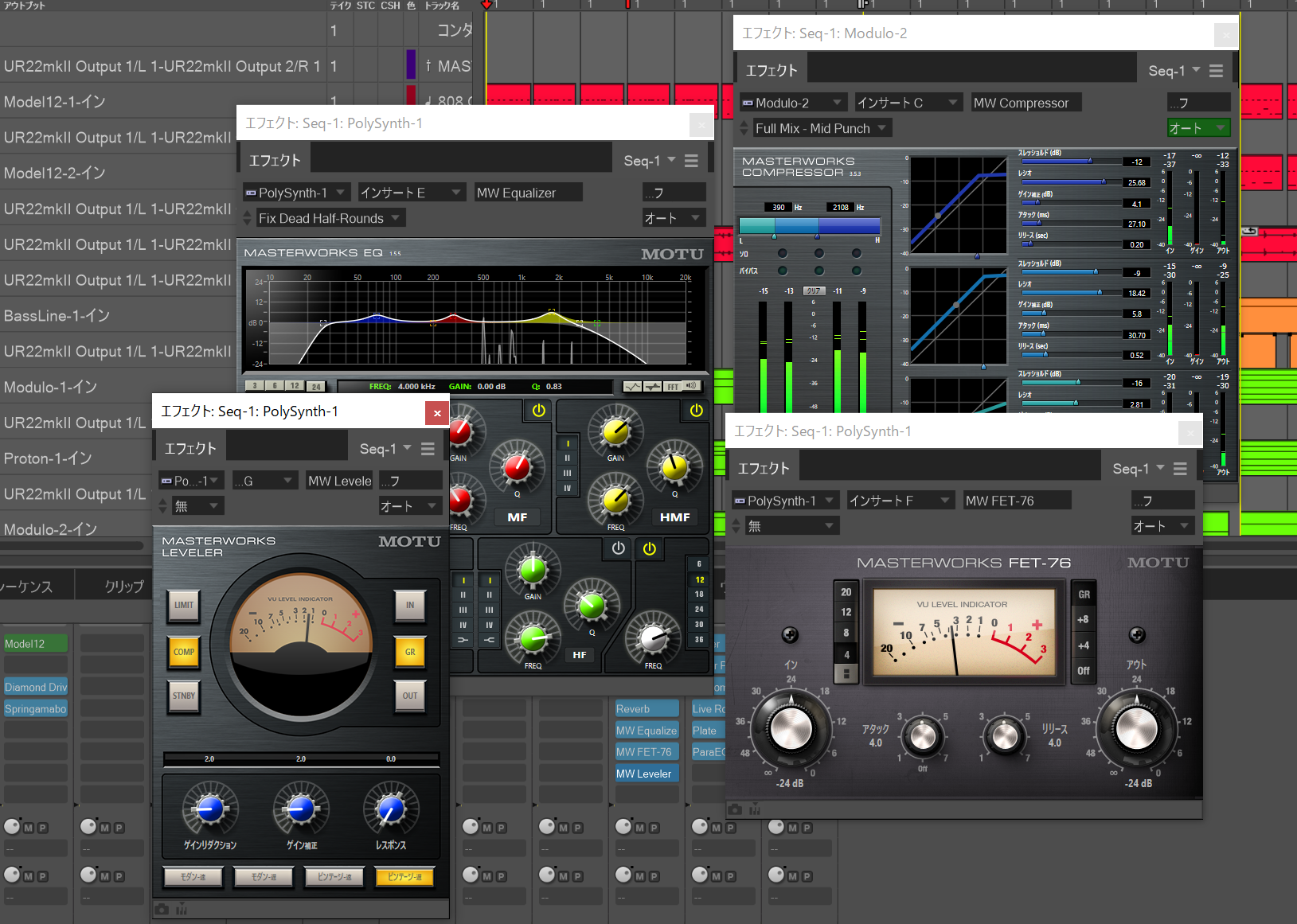This screenshot has height=924, width=1297.
Task: Click the faders icon beside camera below FET-76
Action: (755, 809)
